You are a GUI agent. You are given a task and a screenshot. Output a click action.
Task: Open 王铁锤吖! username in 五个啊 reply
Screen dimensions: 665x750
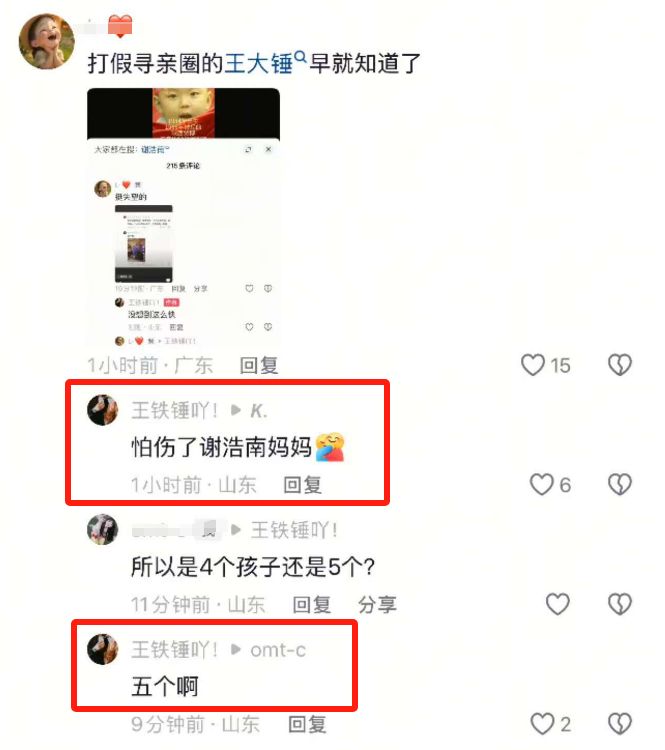[x=175, y=650]
